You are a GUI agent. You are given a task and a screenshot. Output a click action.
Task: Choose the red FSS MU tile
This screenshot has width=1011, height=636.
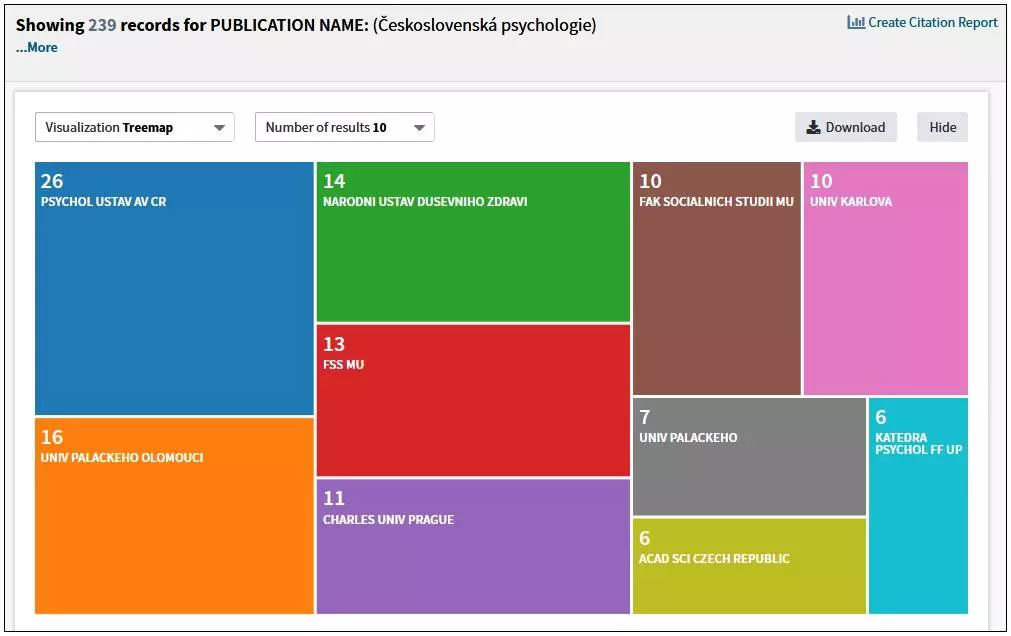[x=473, y=400]
